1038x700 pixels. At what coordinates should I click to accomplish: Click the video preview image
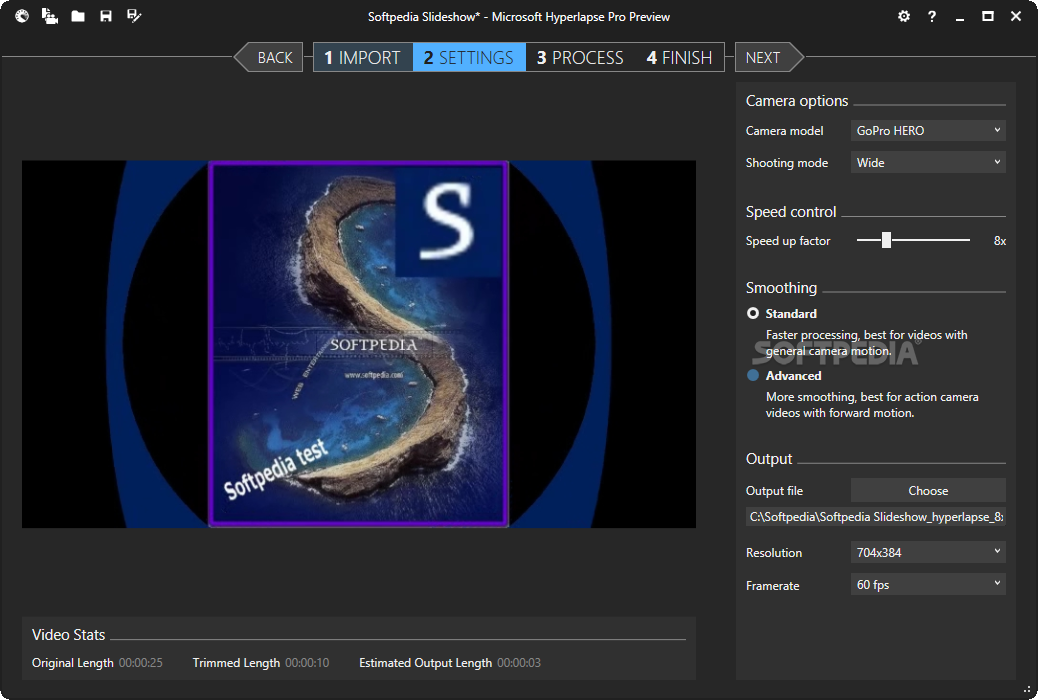359,344
